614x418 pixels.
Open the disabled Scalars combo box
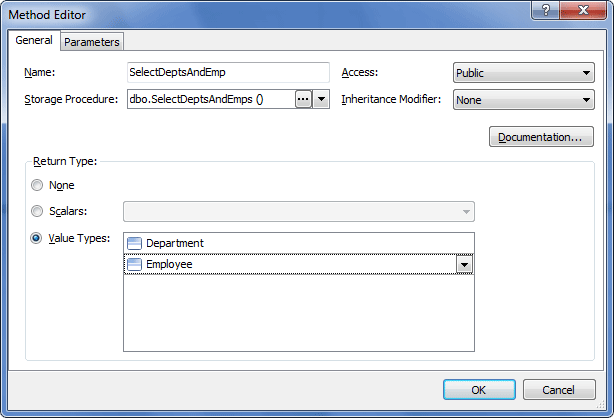299,212
